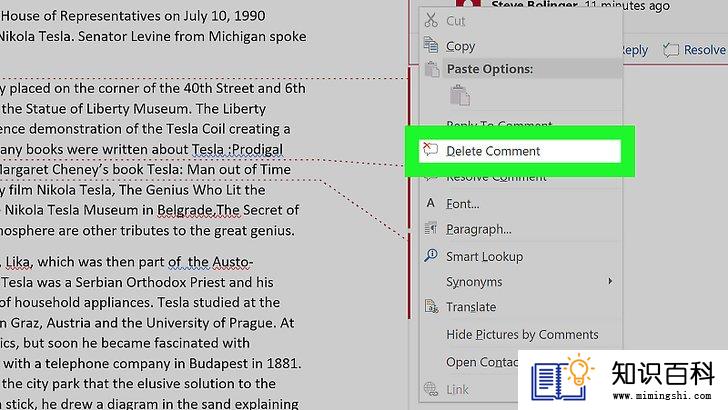The height and width of the screenshot is (410, 728).
Task: Click the text "Budapest in 1881"
Action: point(243,363)
